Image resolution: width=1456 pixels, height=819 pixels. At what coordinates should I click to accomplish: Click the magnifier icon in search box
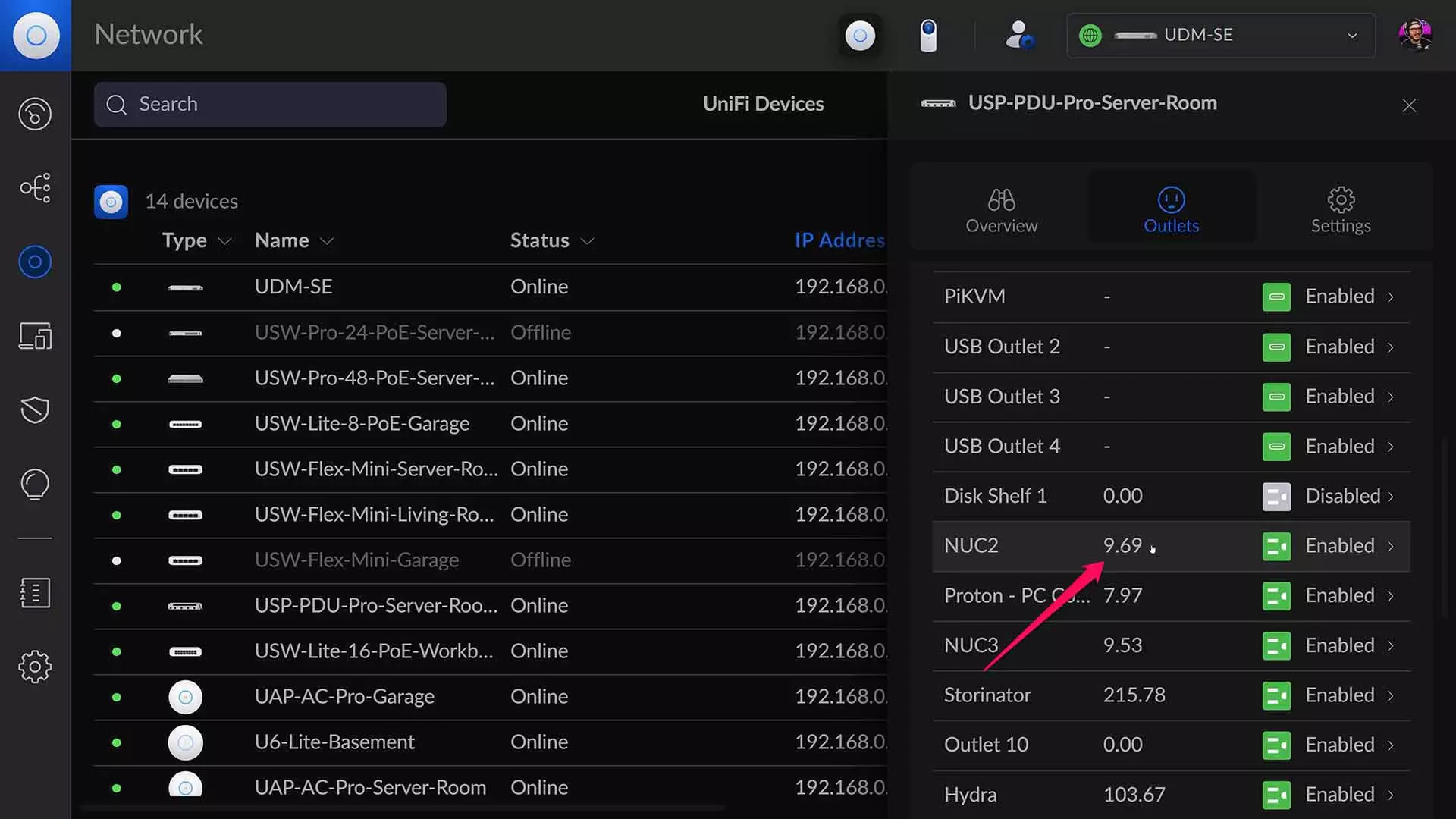(x=116, y=105)
